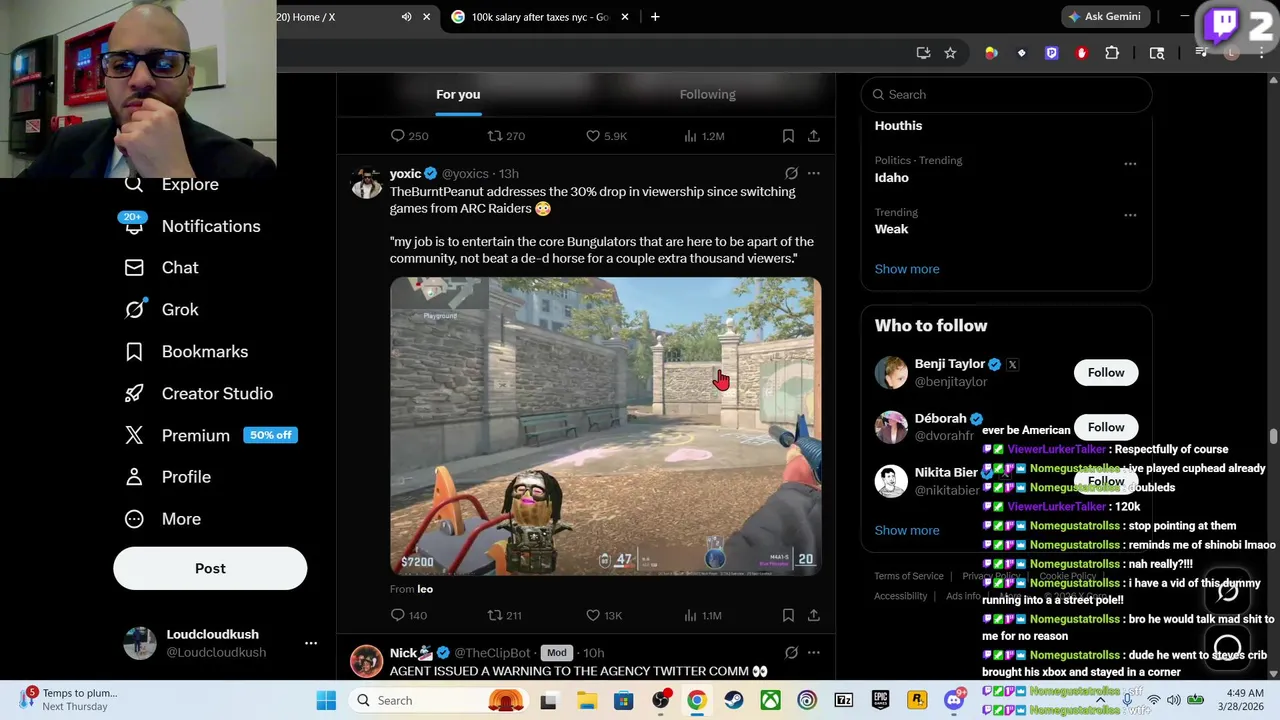The image size is (1280, 720).
Task: Click Ask Gemini button
Action: coord(1104,17)
